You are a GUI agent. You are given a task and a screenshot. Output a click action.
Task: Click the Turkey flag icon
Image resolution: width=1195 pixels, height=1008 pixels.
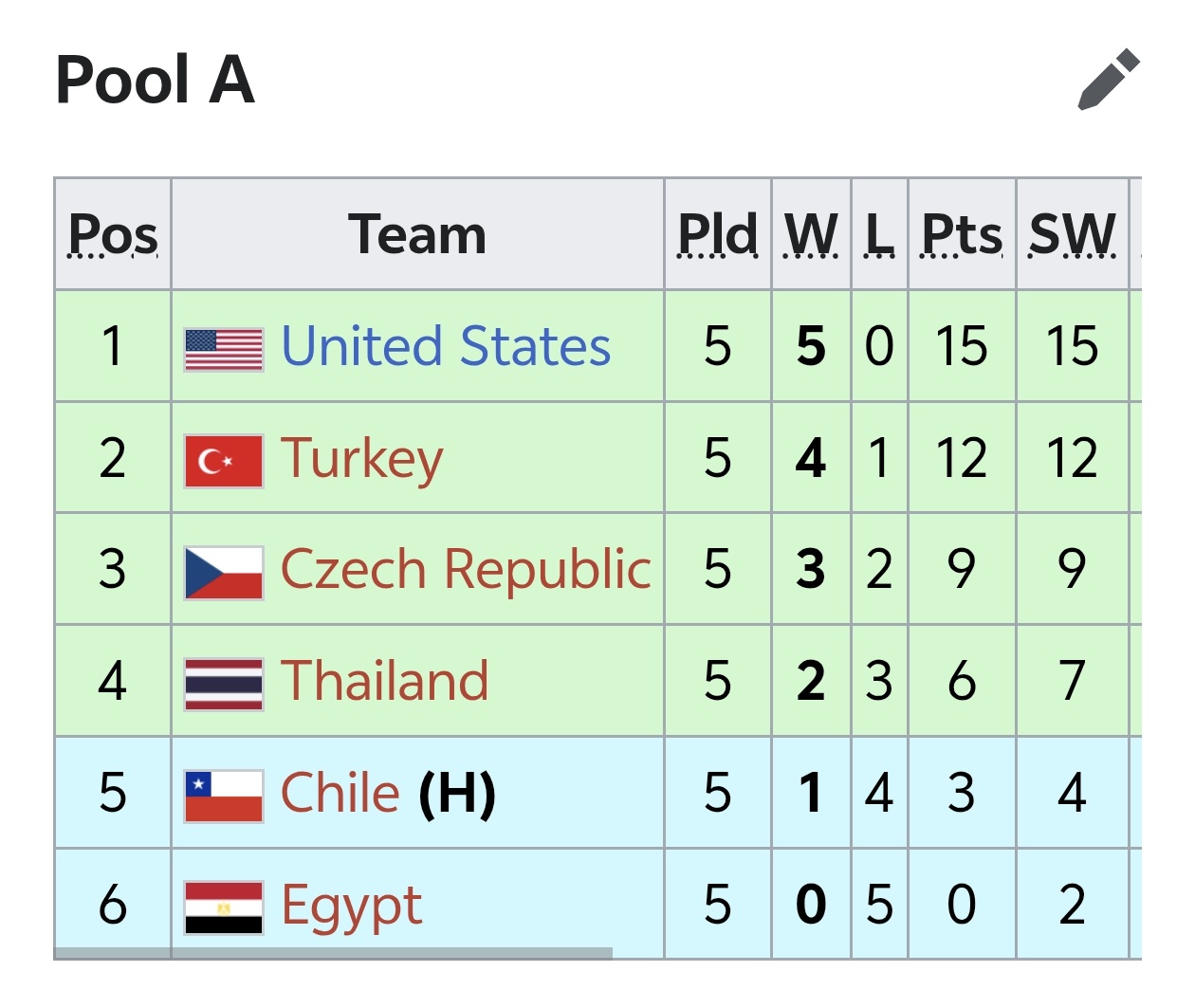(x=224, y=462)
